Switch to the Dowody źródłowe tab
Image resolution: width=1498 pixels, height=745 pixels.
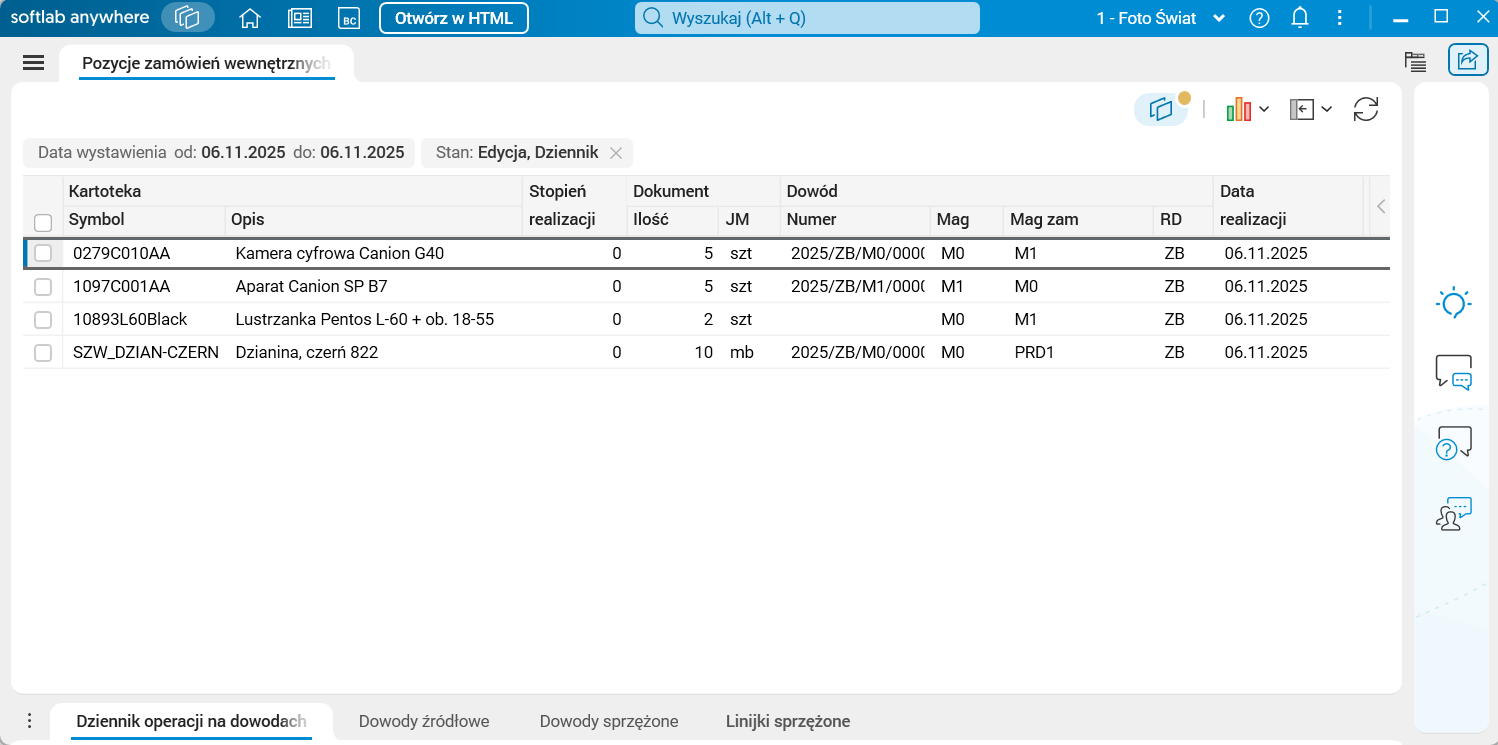tap(424, 721)
